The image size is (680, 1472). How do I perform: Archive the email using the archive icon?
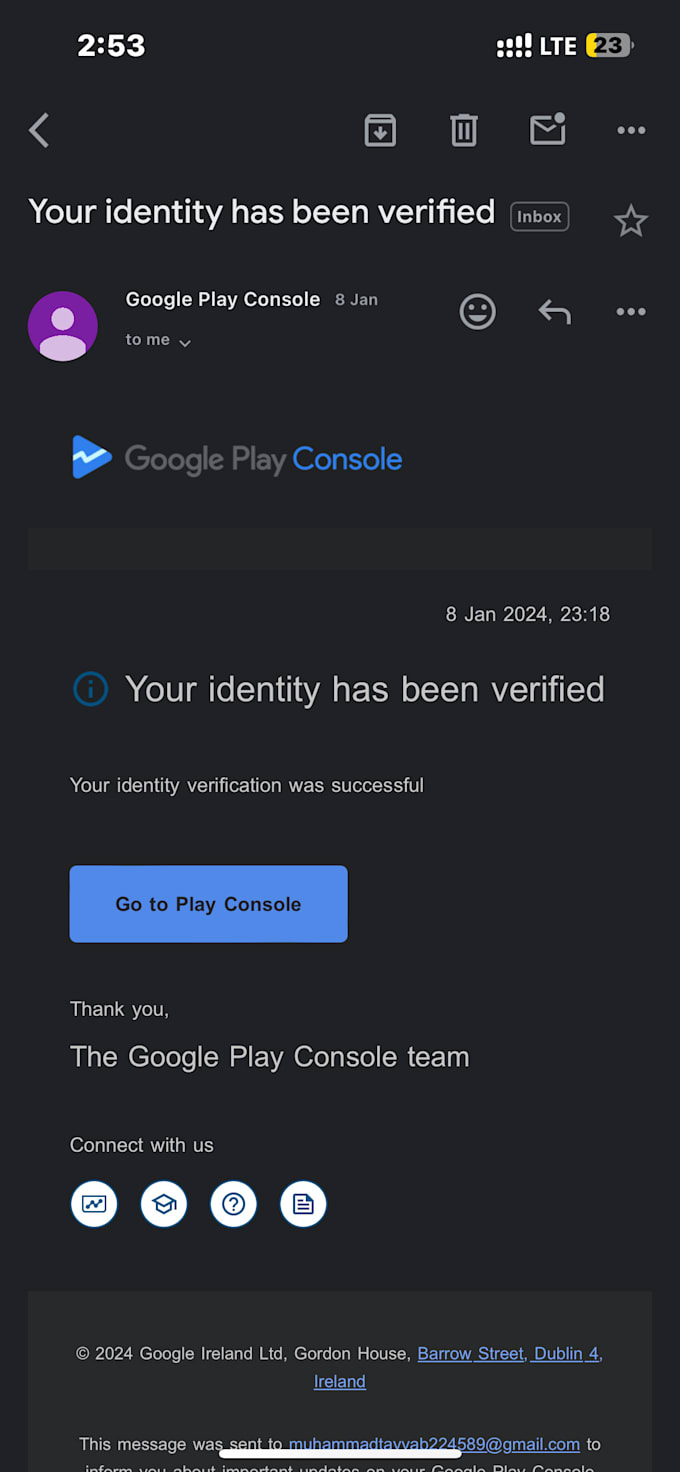coord(380,130)
